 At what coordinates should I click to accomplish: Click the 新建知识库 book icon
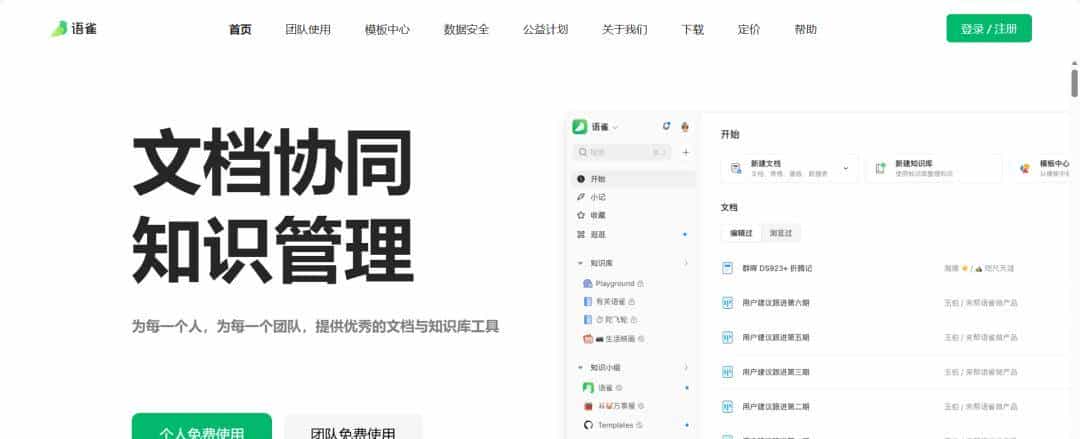coord(880,168)
